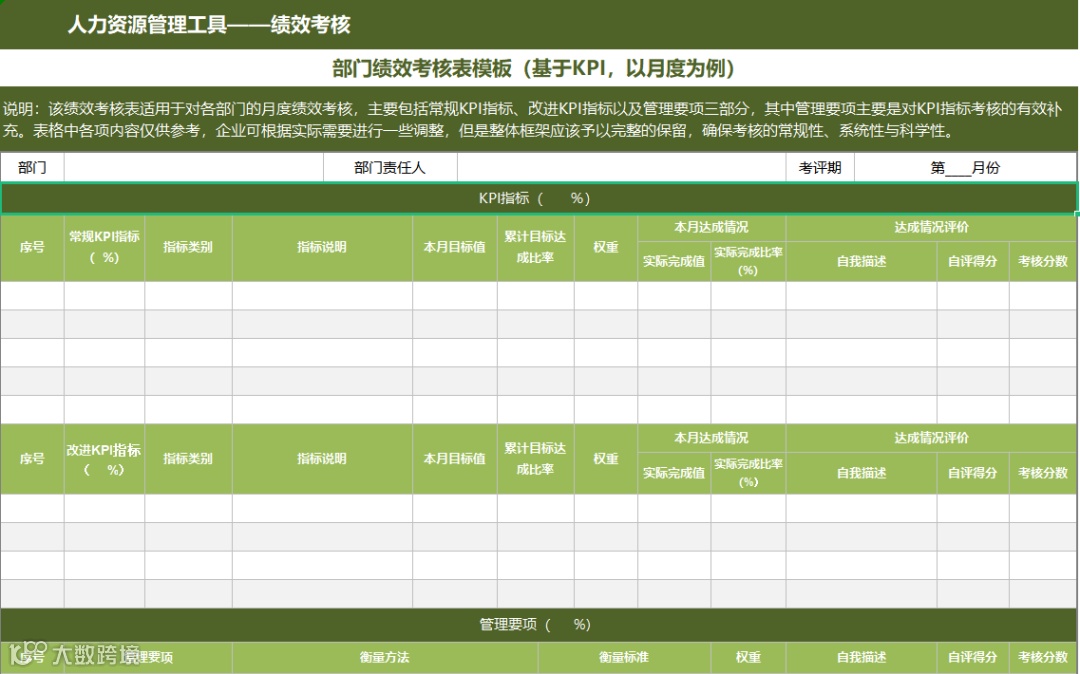Click the '说明' description paragraph
Viewport: 1080px width, 674px height.
click(x=532, y=119)
